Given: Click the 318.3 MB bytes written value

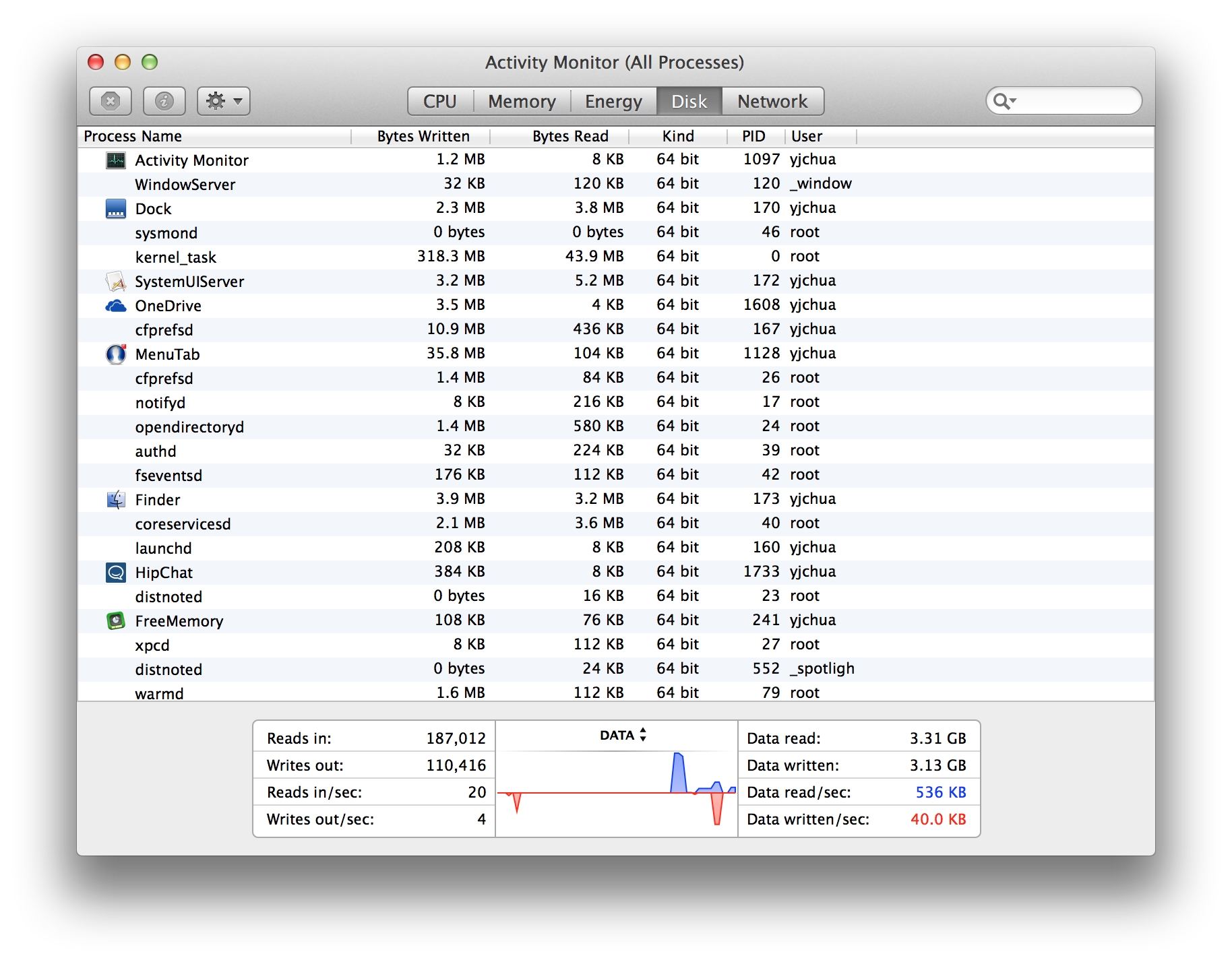Looking at the screenshot, I should point(451,257).
